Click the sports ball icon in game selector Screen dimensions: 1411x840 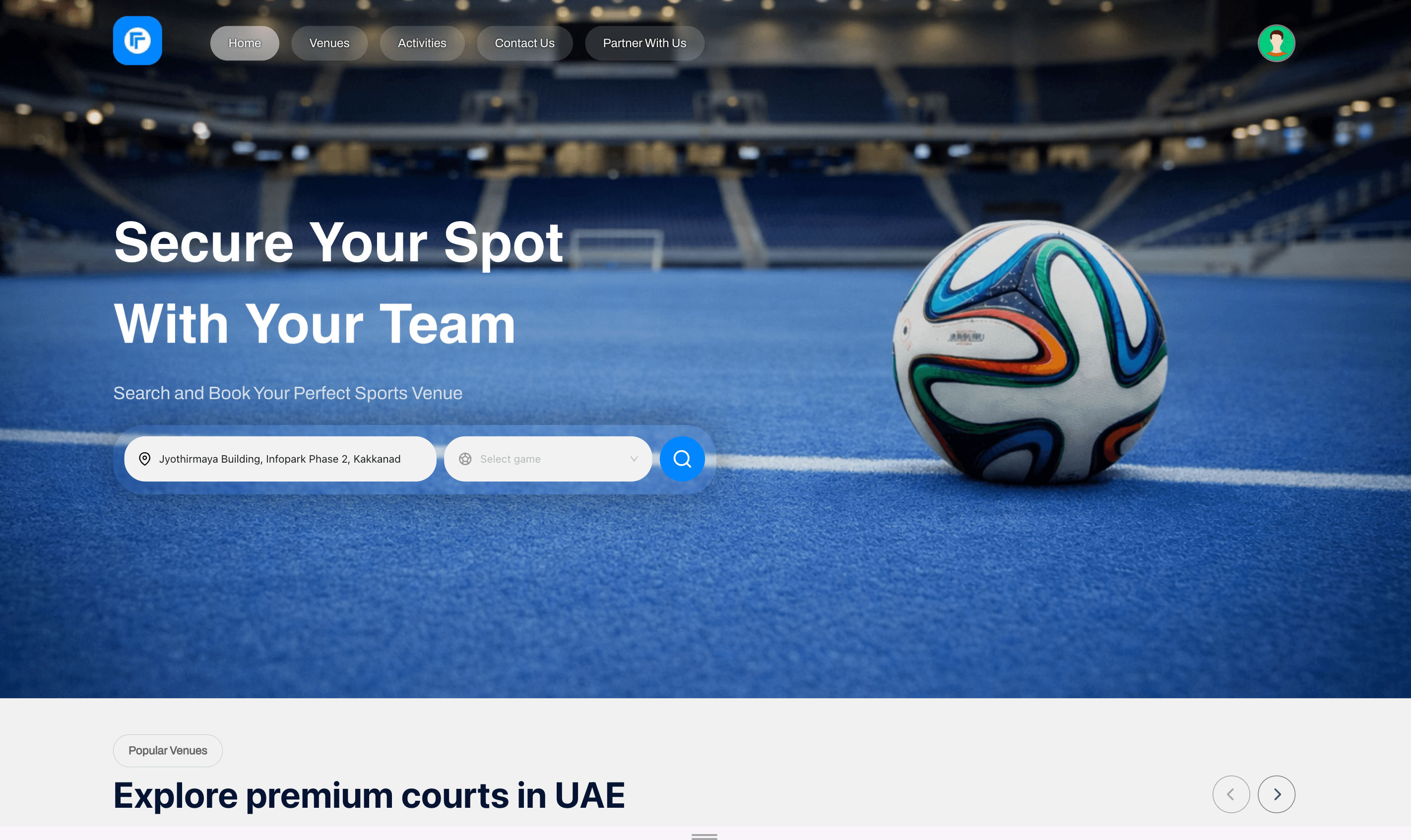(x=465, y=459)
